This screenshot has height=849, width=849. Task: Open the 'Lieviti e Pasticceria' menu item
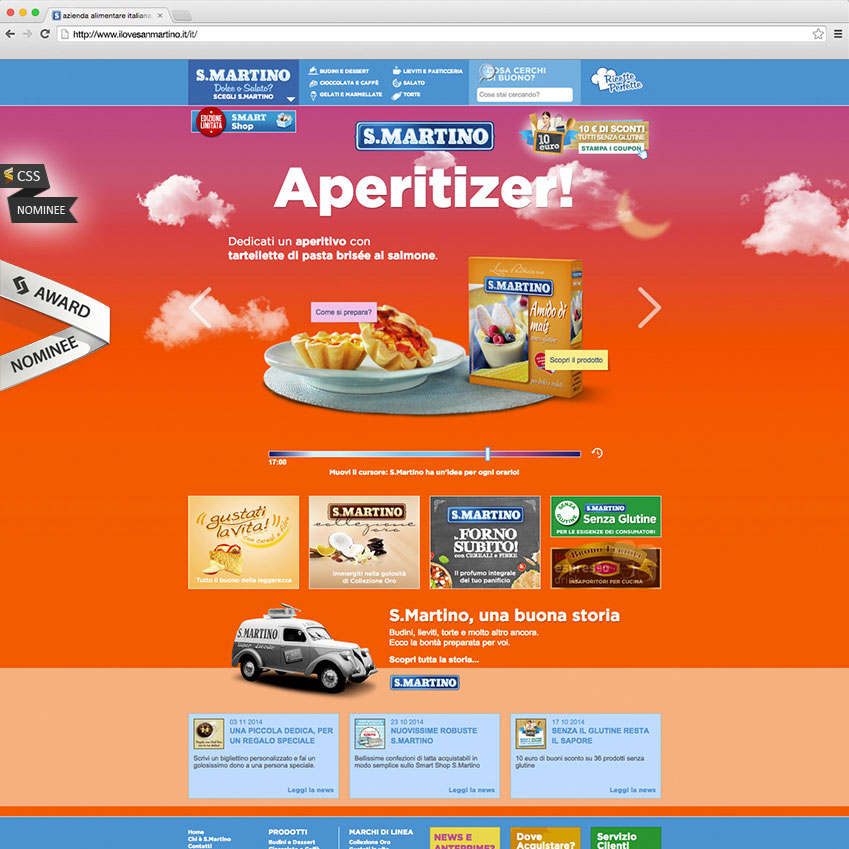click(x=428, y=71)
